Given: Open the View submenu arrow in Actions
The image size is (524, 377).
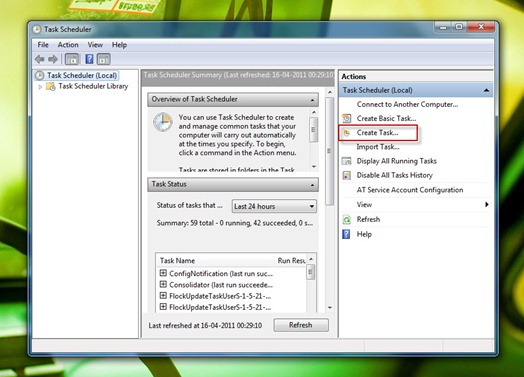Looking at the screenshot, I should point(487,205).
